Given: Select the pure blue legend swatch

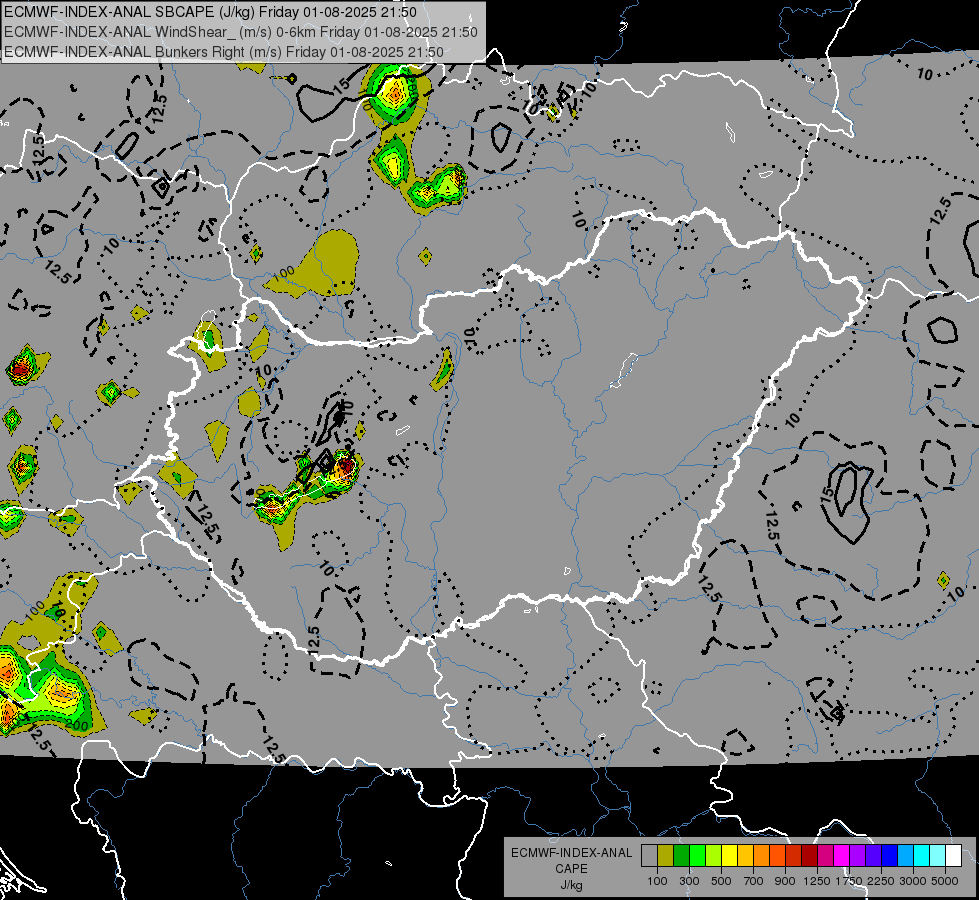Looking at the screenshot, I should pos(889,856).
